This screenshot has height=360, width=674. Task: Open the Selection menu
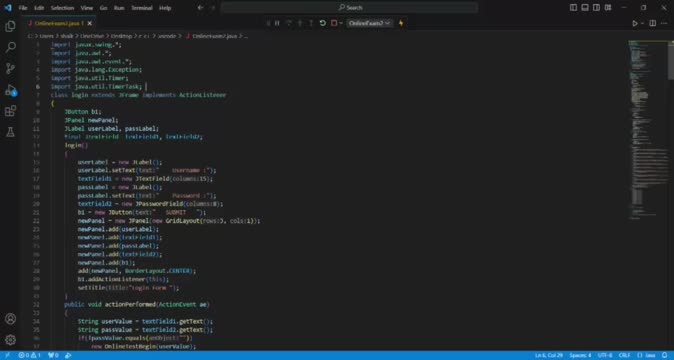62,8
